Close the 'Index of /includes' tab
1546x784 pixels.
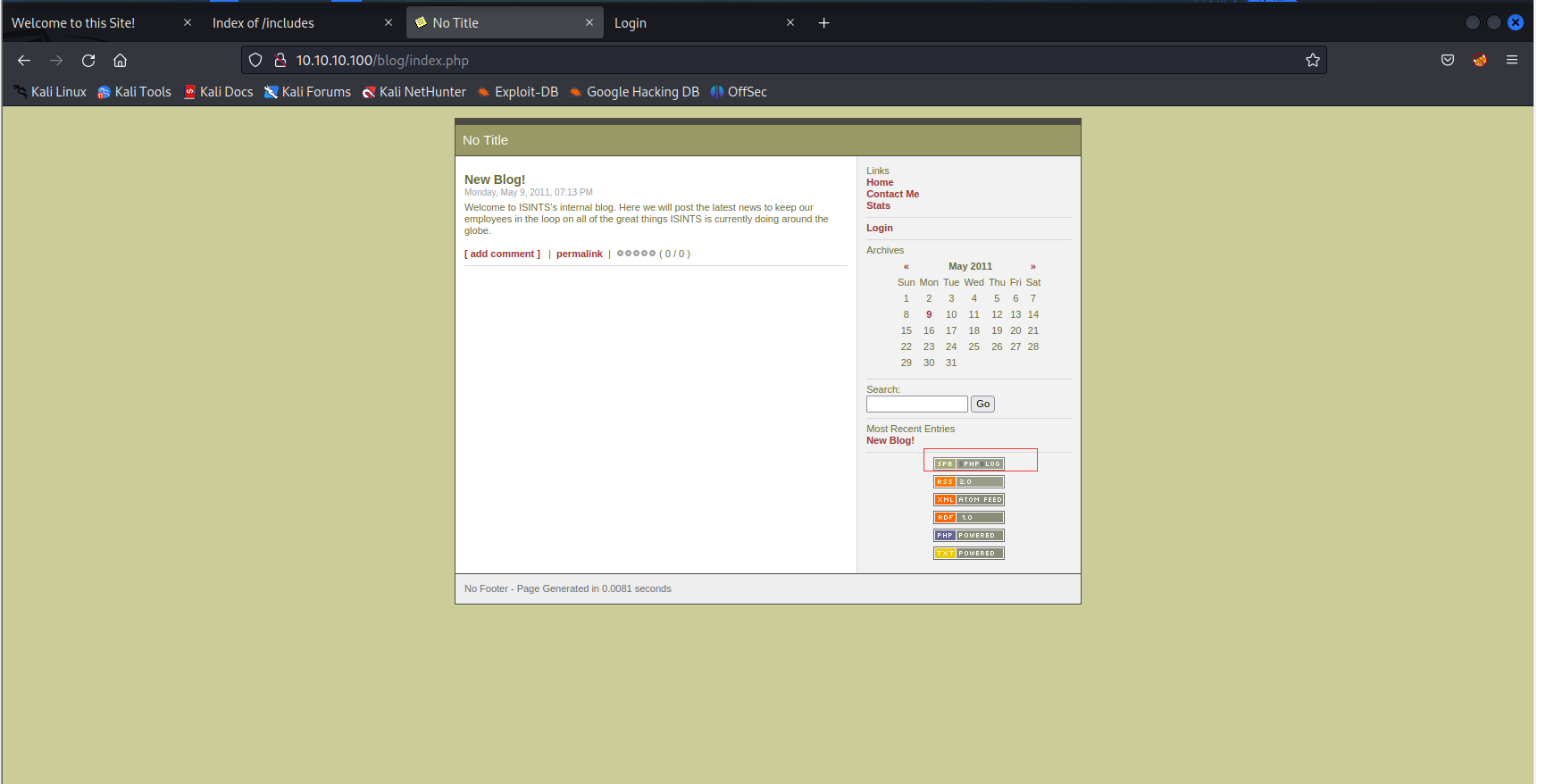tap(389, 23)
